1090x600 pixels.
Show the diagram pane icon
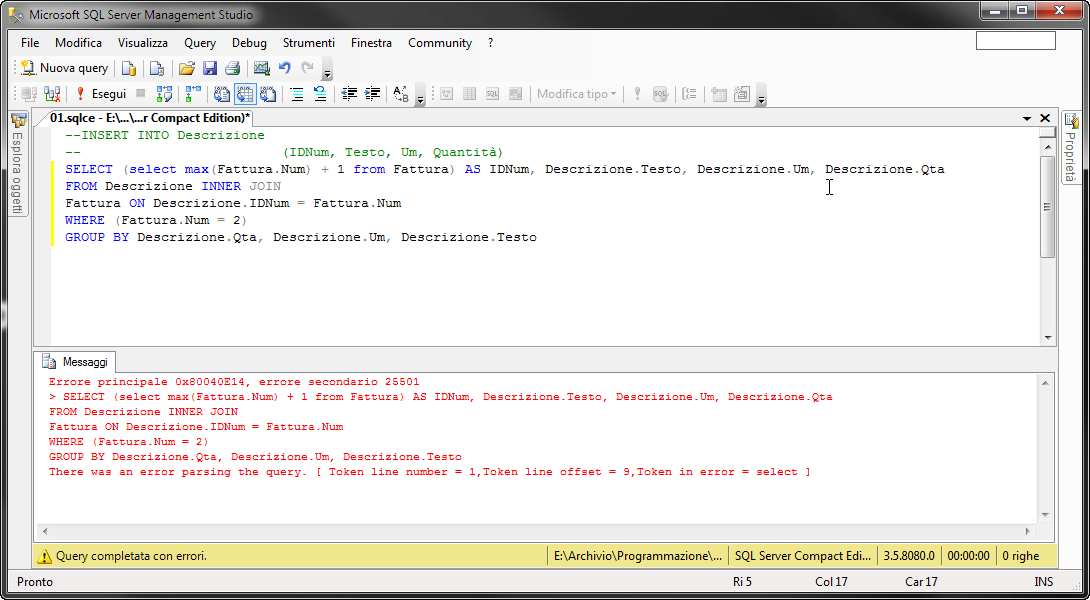click(446, 94)
